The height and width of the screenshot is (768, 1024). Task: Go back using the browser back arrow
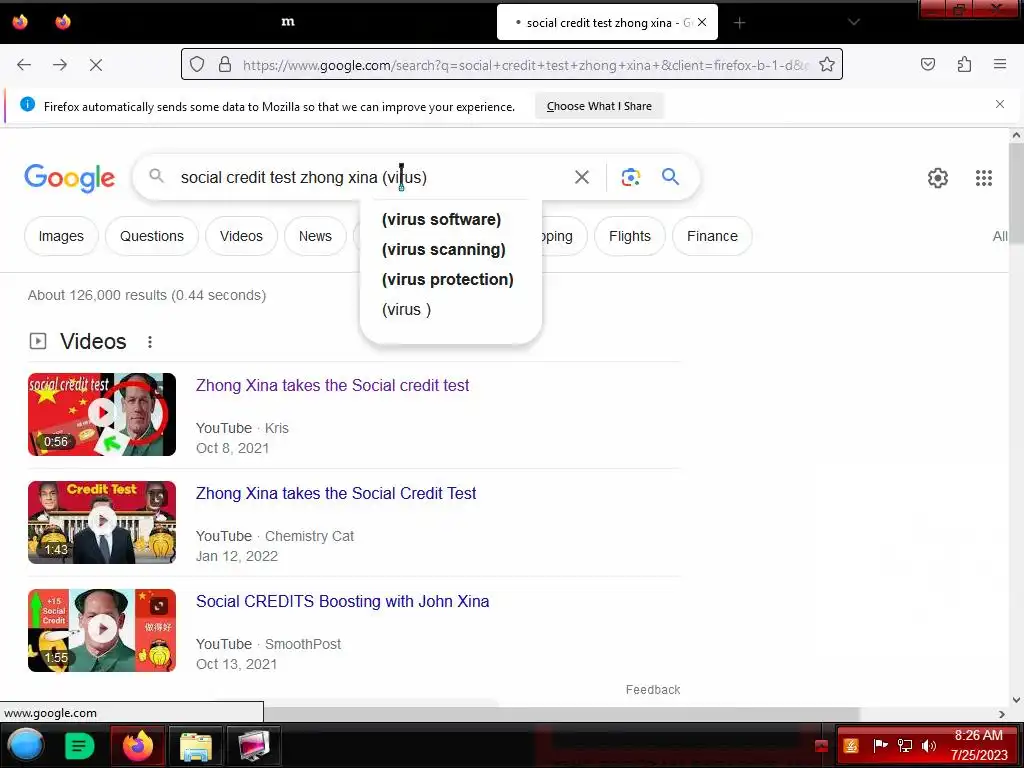pyautogui.click(x=24, y=65)
